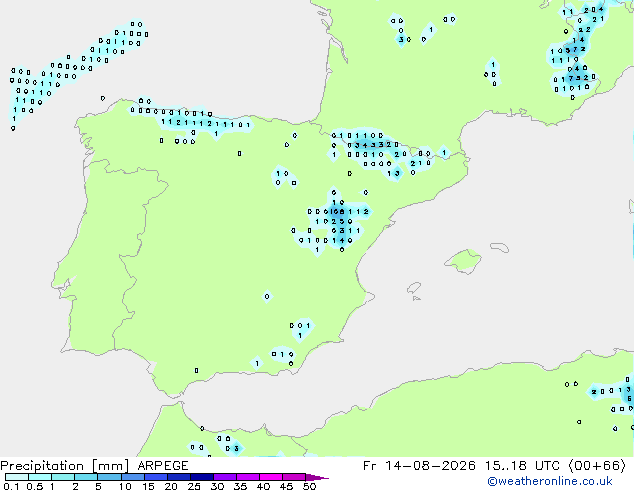Click the 'ARPEGE' model name label
The width and height of the screenshot is (634, 490).
coord(163,466)
